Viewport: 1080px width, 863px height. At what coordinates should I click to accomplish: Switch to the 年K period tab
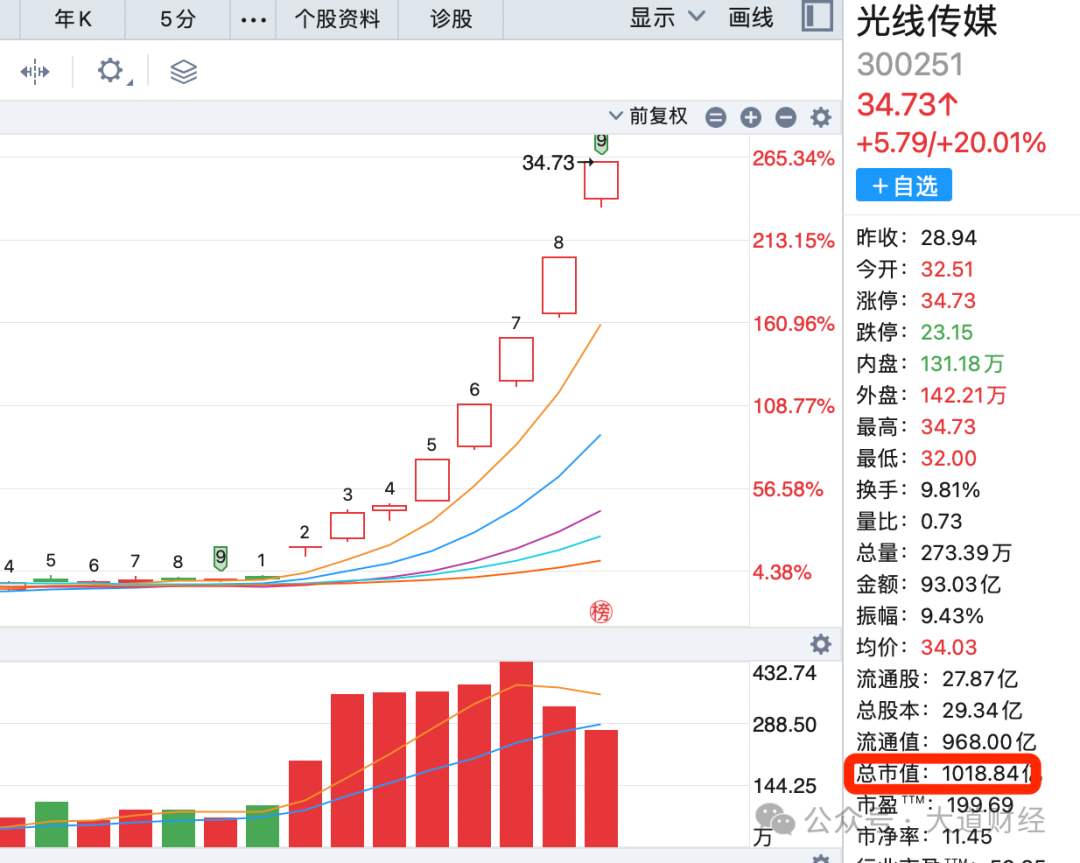point(70,19)
